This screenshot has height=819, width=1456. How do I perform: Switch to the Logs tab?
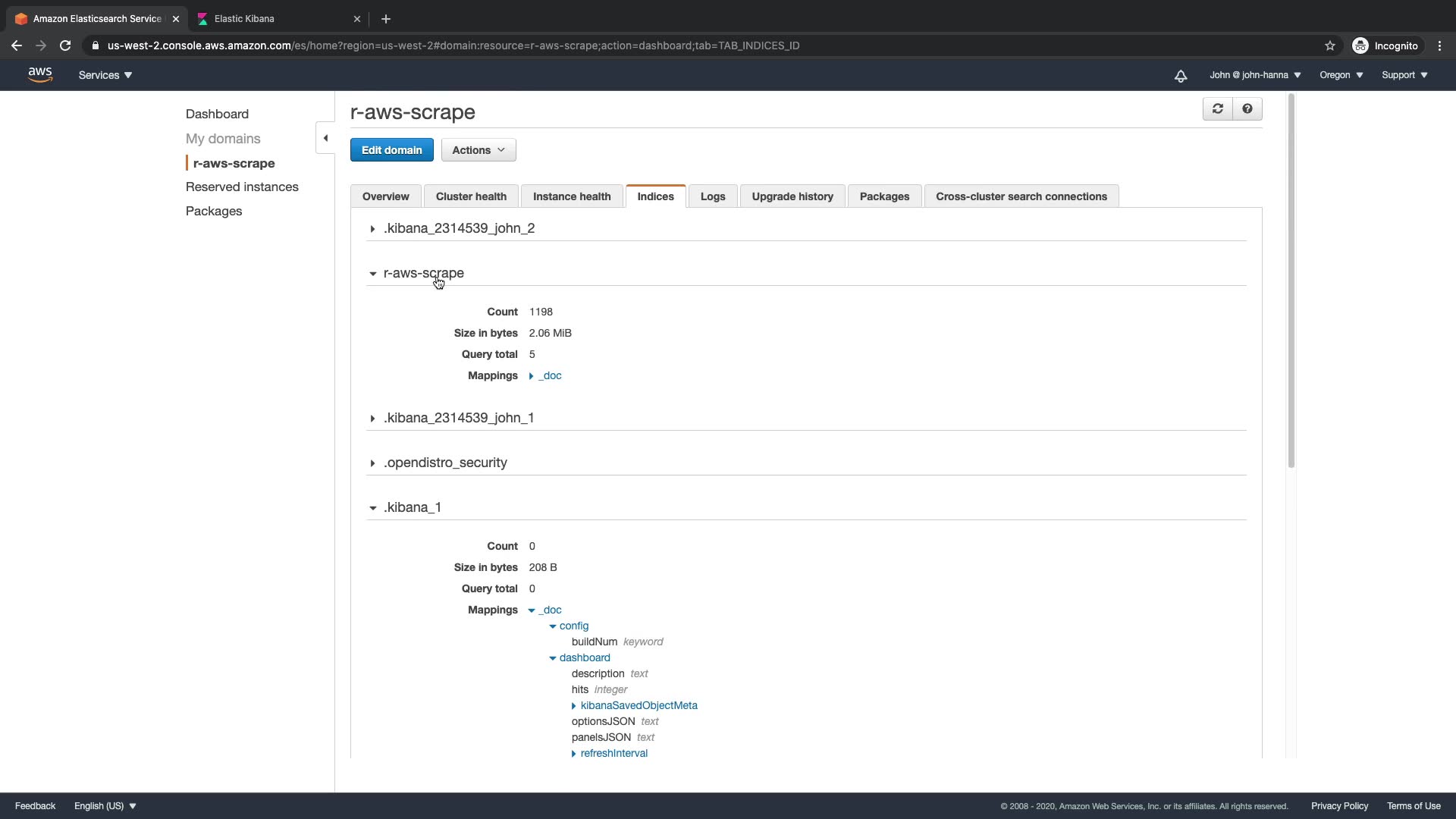[712, 196]
